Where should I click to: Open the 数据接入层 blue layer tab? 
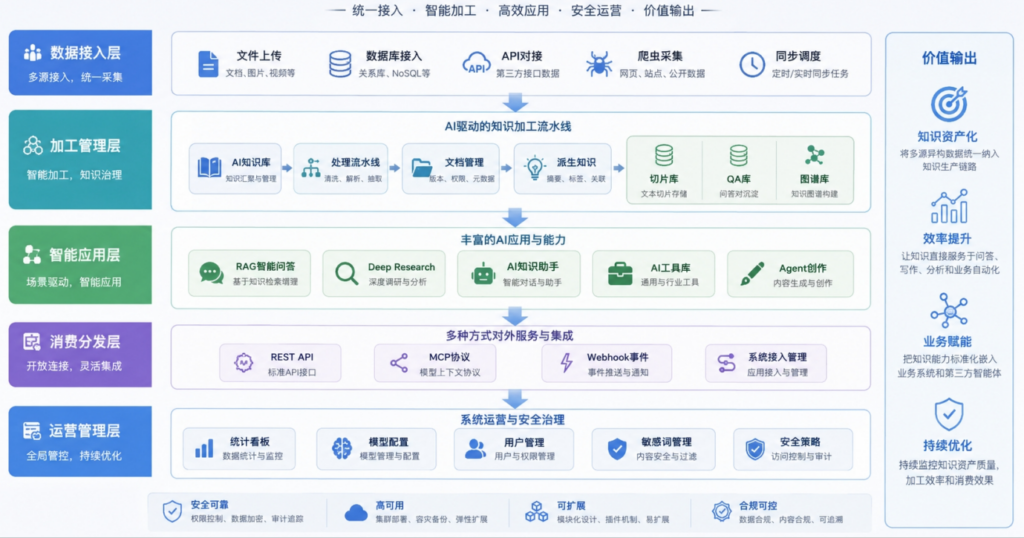click(80, 63)
